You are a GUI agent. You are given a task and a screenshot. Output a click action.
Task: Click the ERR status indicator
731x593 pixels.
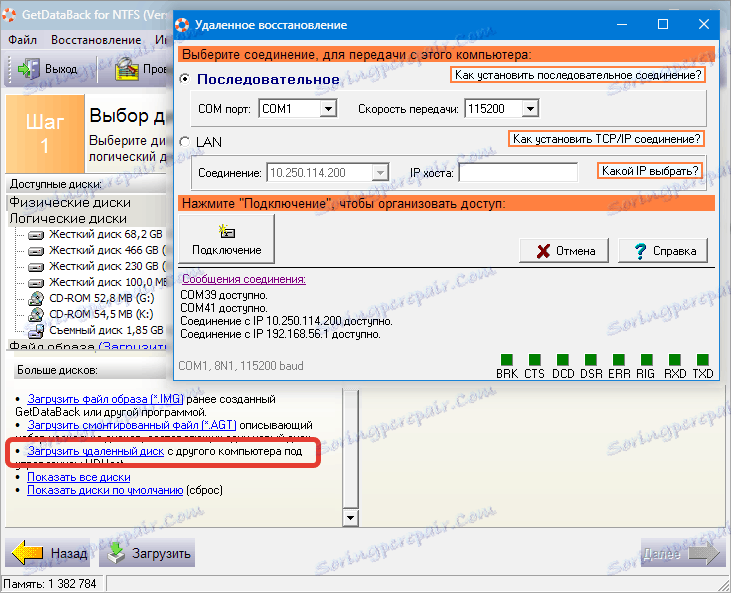619,359
